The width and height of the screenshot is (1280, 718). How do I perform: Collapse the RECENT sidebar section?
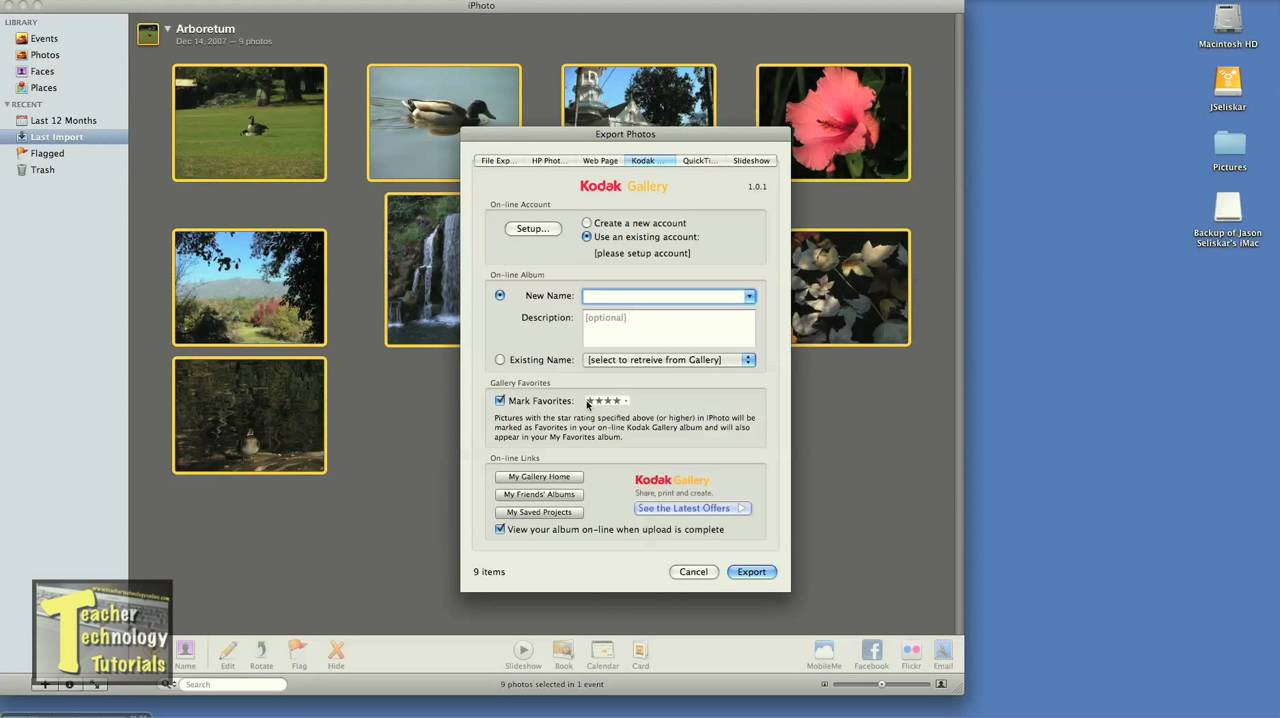coord(8,104)
